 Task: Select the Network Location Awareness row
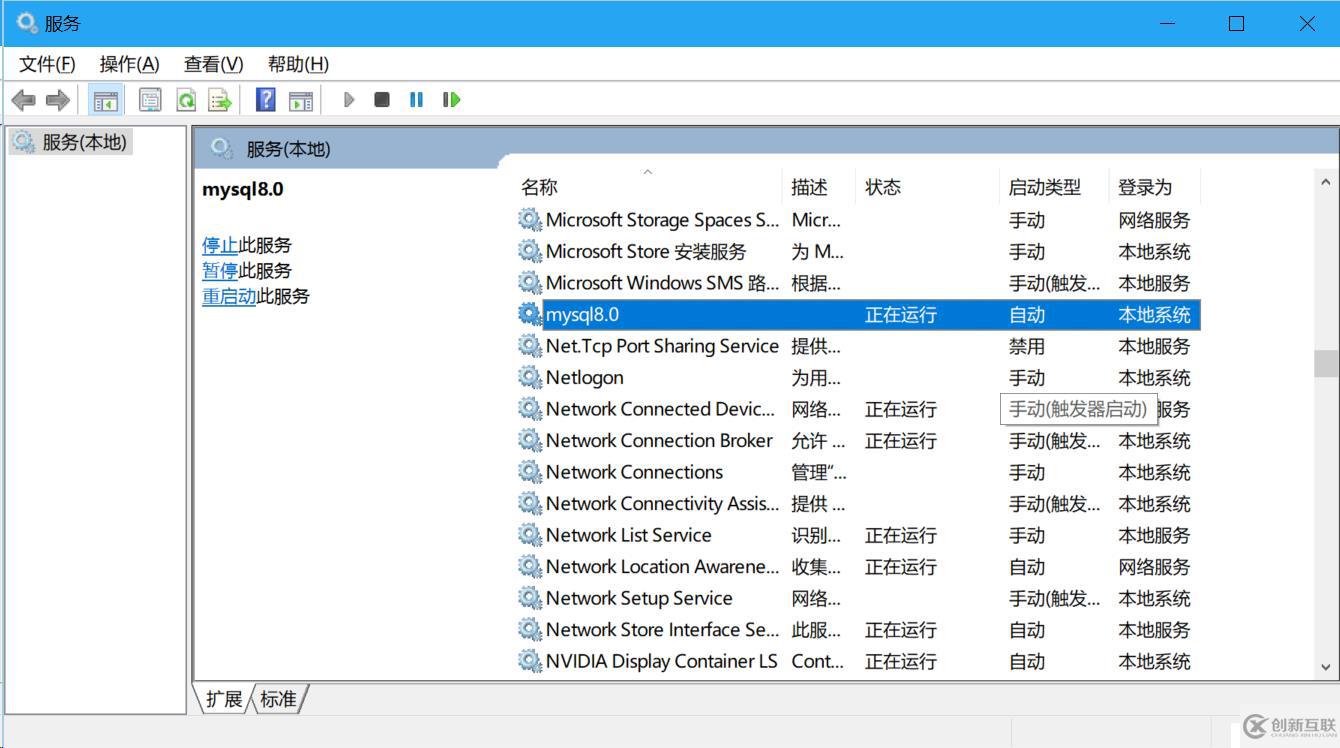pos(858,567)
